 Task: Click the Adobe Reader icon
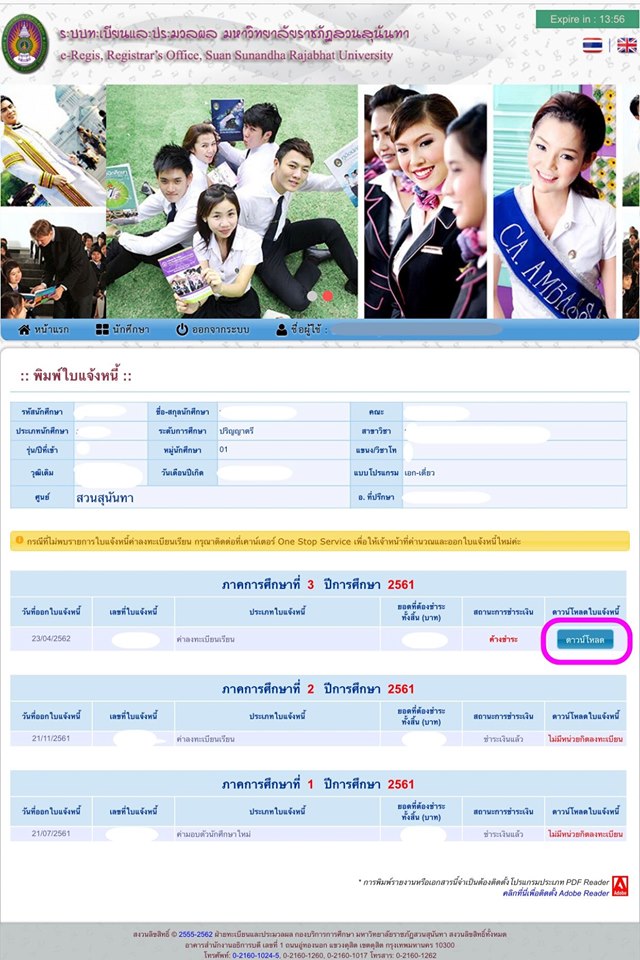(x=620, y=884)
